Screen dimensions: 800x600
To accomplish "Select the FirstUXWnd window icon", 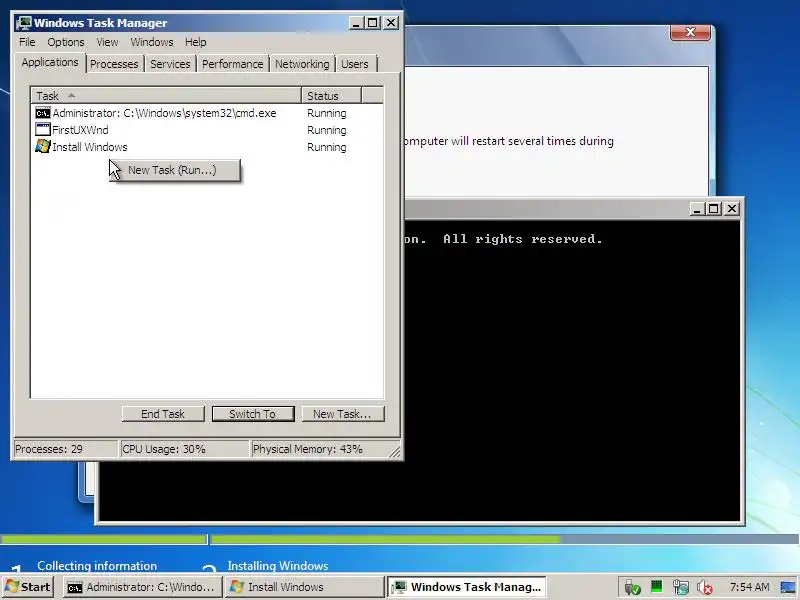I will coord(43,130).
